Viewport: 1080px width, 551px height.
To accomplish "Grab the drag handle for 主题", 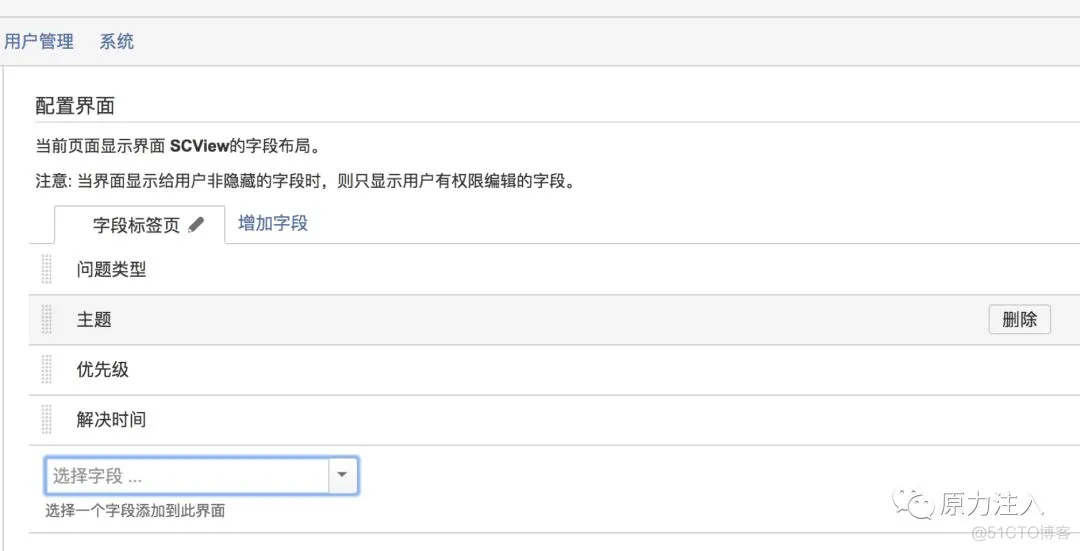I will (46, 319).
